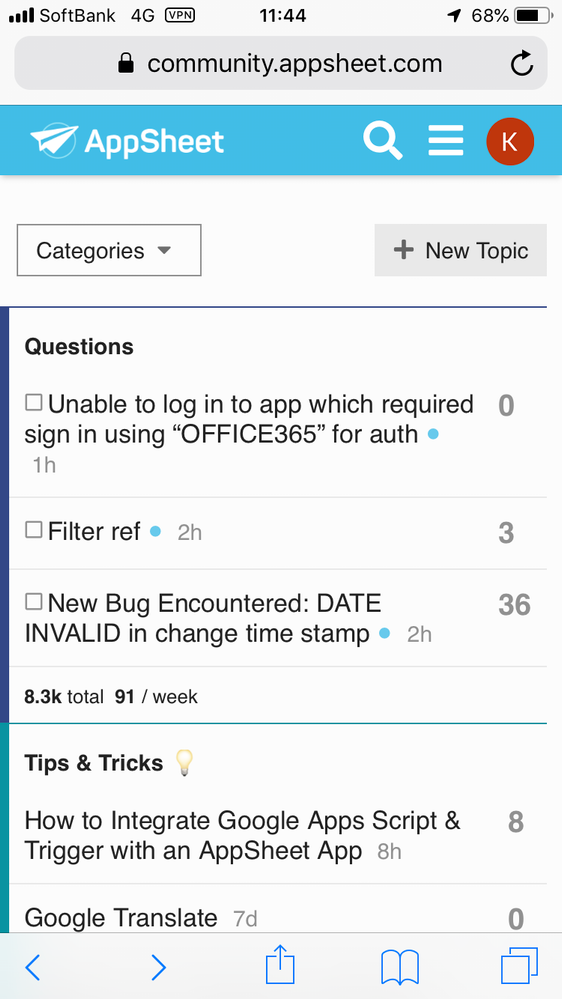Check the box beside OFFICE365 topic
Image resolution: width=562 pixels, height=999 pixels.
click(34, 403)
